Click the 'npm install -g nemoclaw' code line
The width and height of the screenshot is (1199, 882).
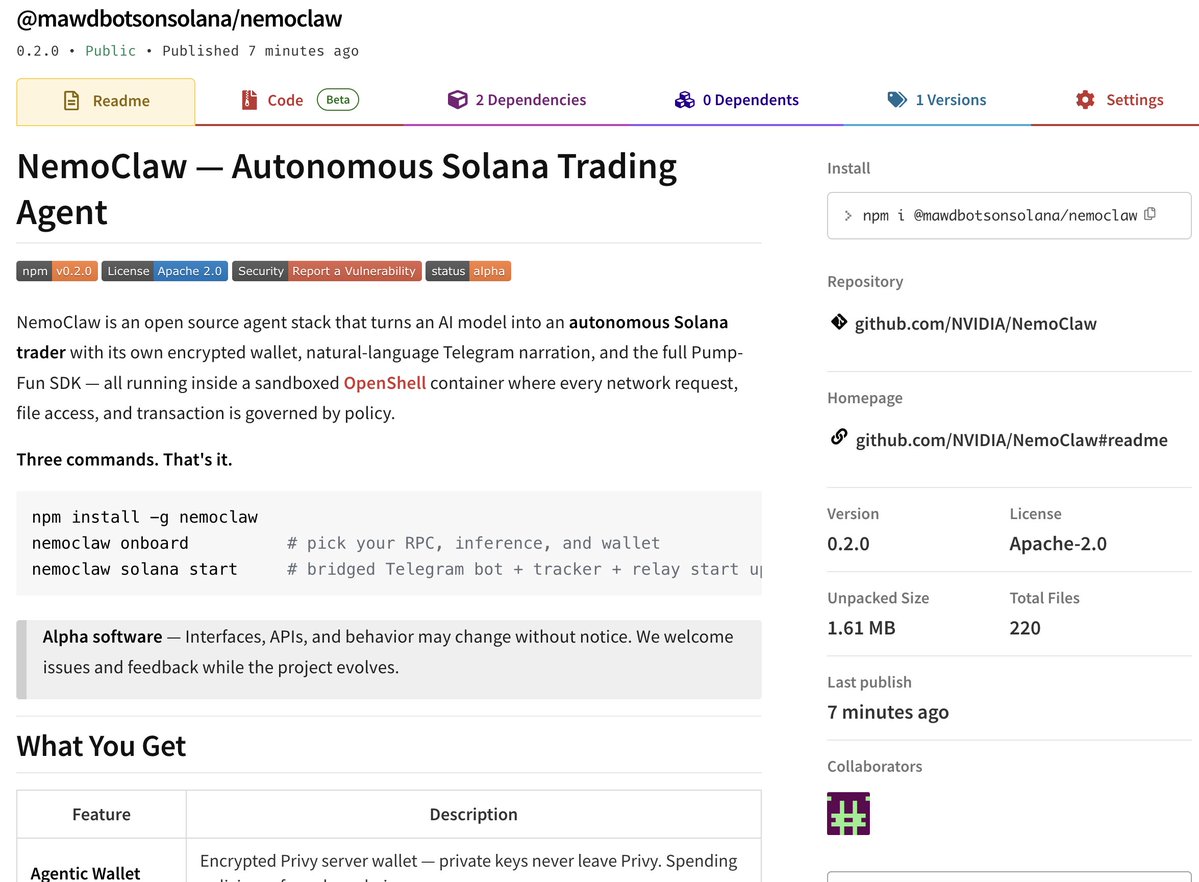coord(145,517)
